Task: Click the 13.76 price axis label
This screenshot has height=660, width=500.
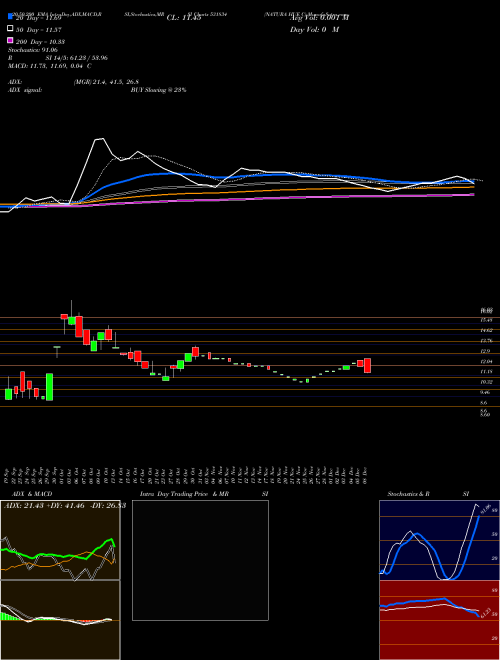Action: click(x=486, y=341)
